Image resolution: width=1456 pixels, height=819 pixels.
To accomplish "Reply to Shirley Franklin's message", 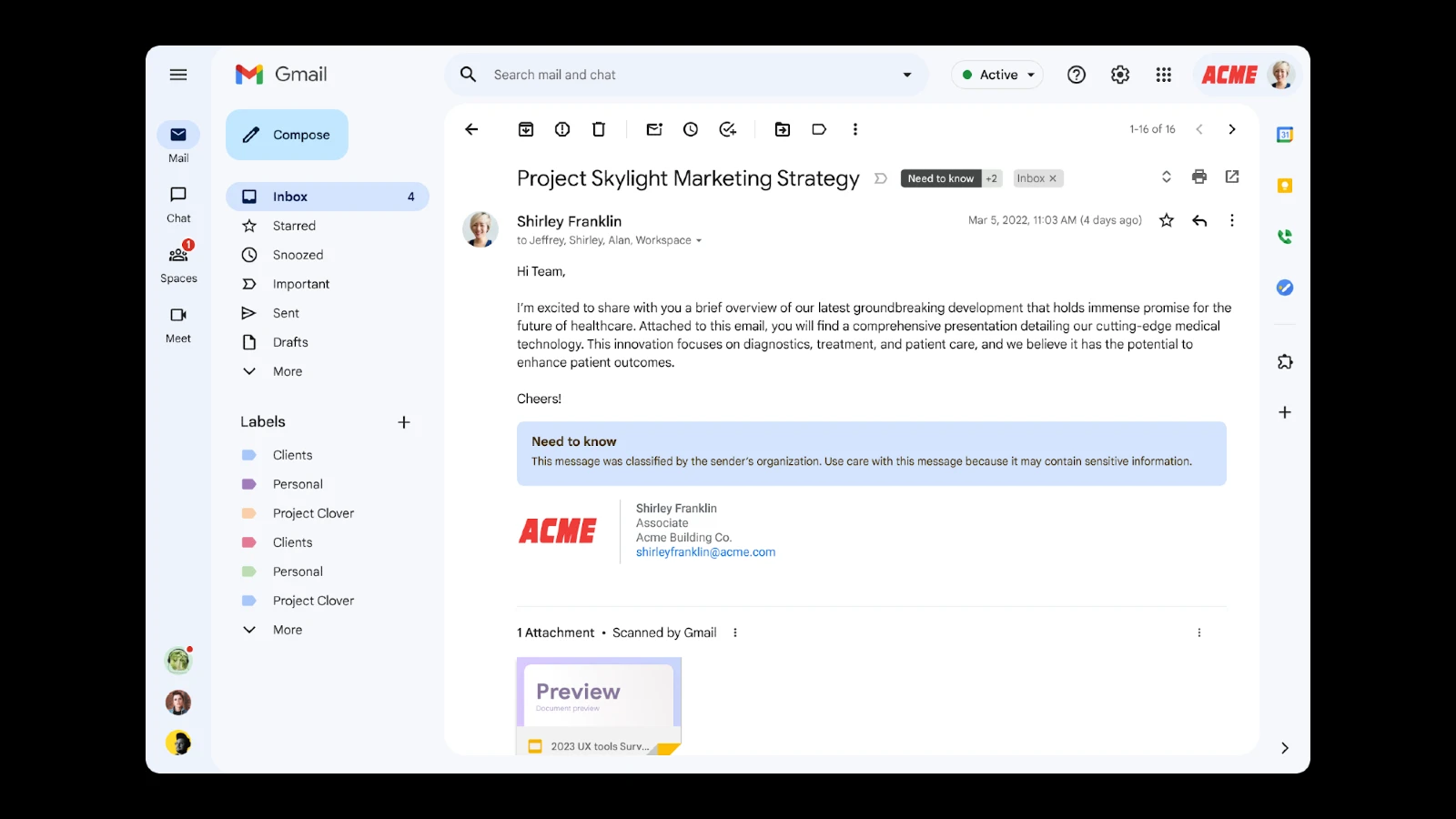I will 1199,220.
